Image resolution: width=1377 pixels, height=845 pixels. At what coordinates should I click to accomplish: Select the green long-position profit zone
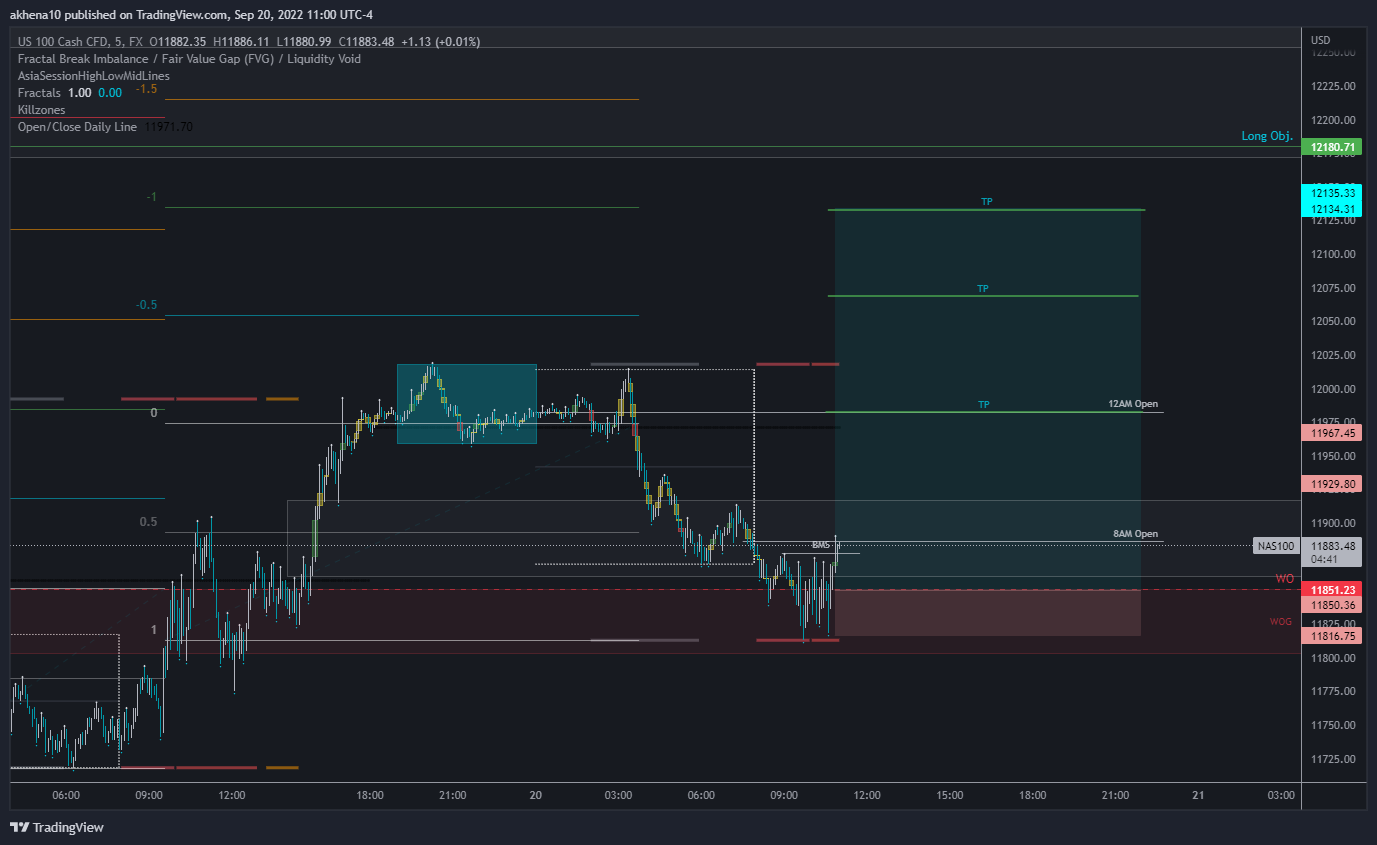tap(988, 400)
